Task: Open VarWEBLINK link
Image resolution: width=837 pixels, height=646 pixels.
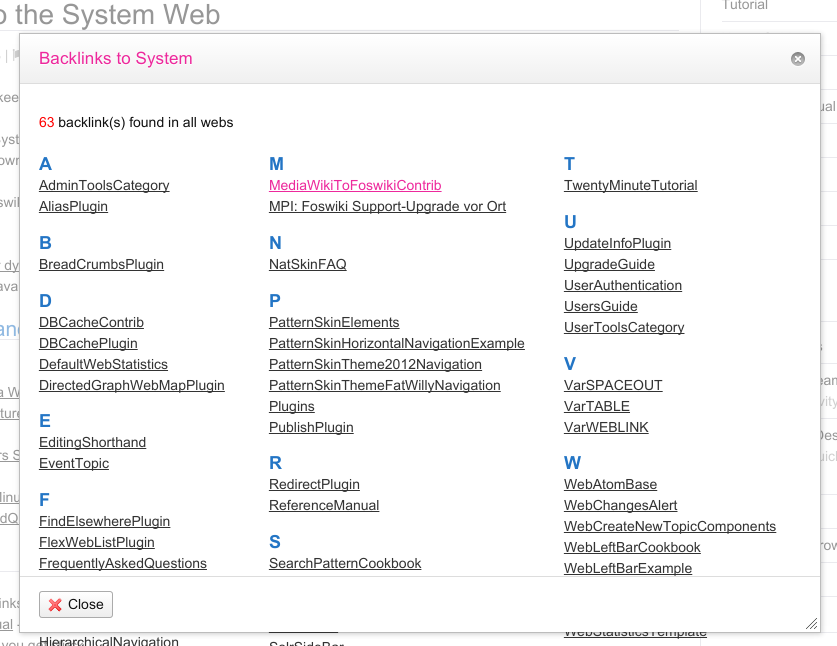Action: coord(606,427)
